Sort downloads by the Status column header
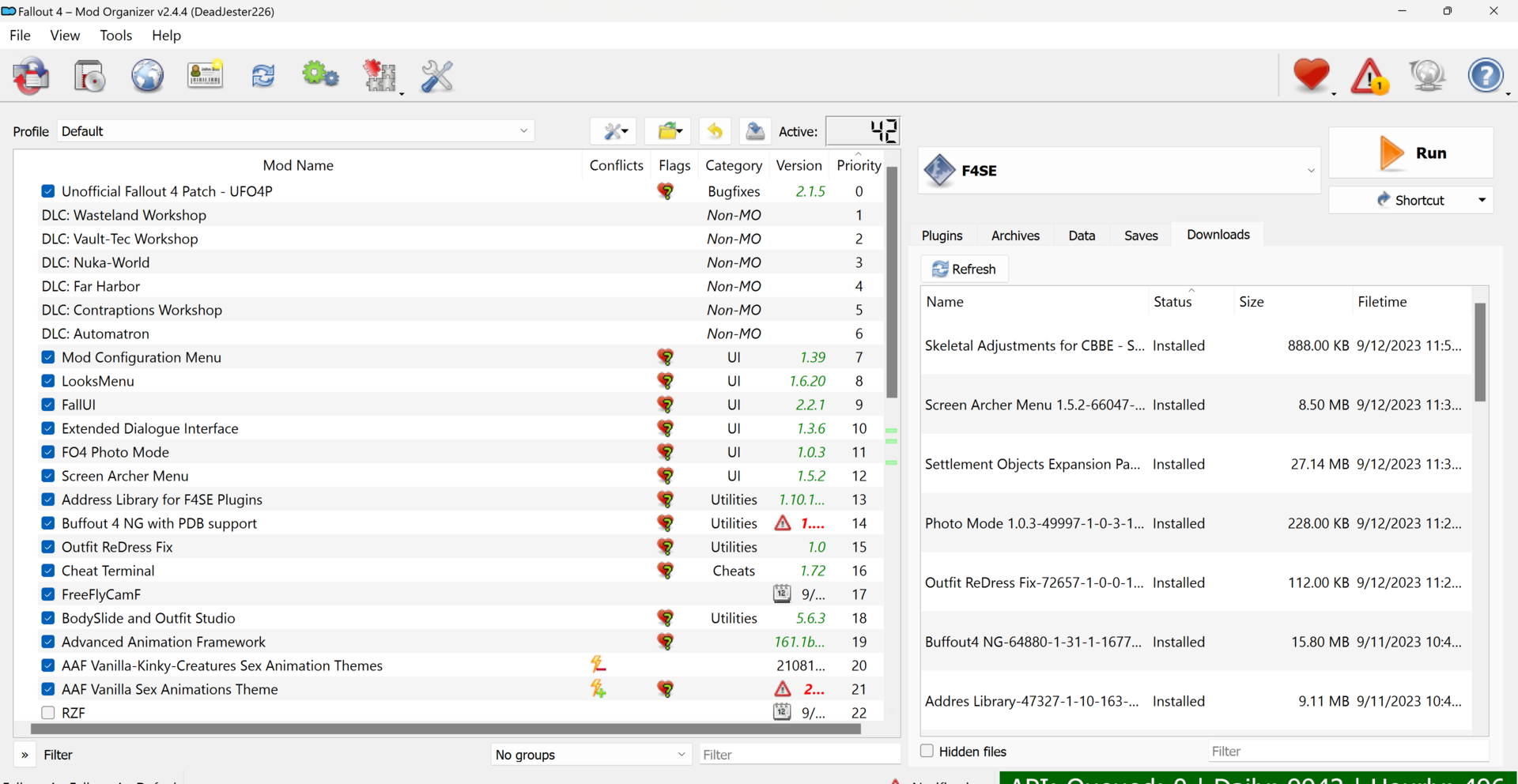This screenshot has width=1518, height=784. coord(1191,302)
